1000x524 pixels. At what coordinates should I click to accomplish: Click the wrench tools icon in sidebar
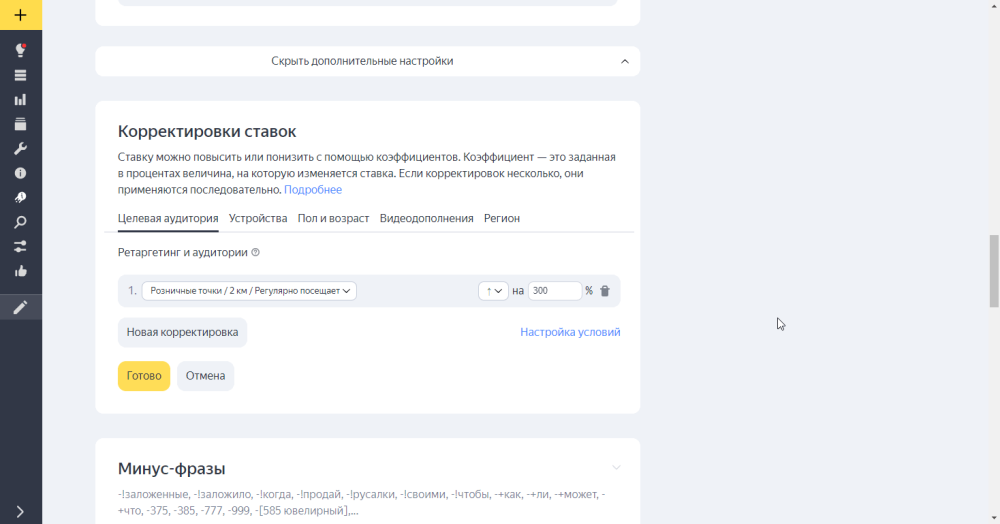(x=20, y=149)
